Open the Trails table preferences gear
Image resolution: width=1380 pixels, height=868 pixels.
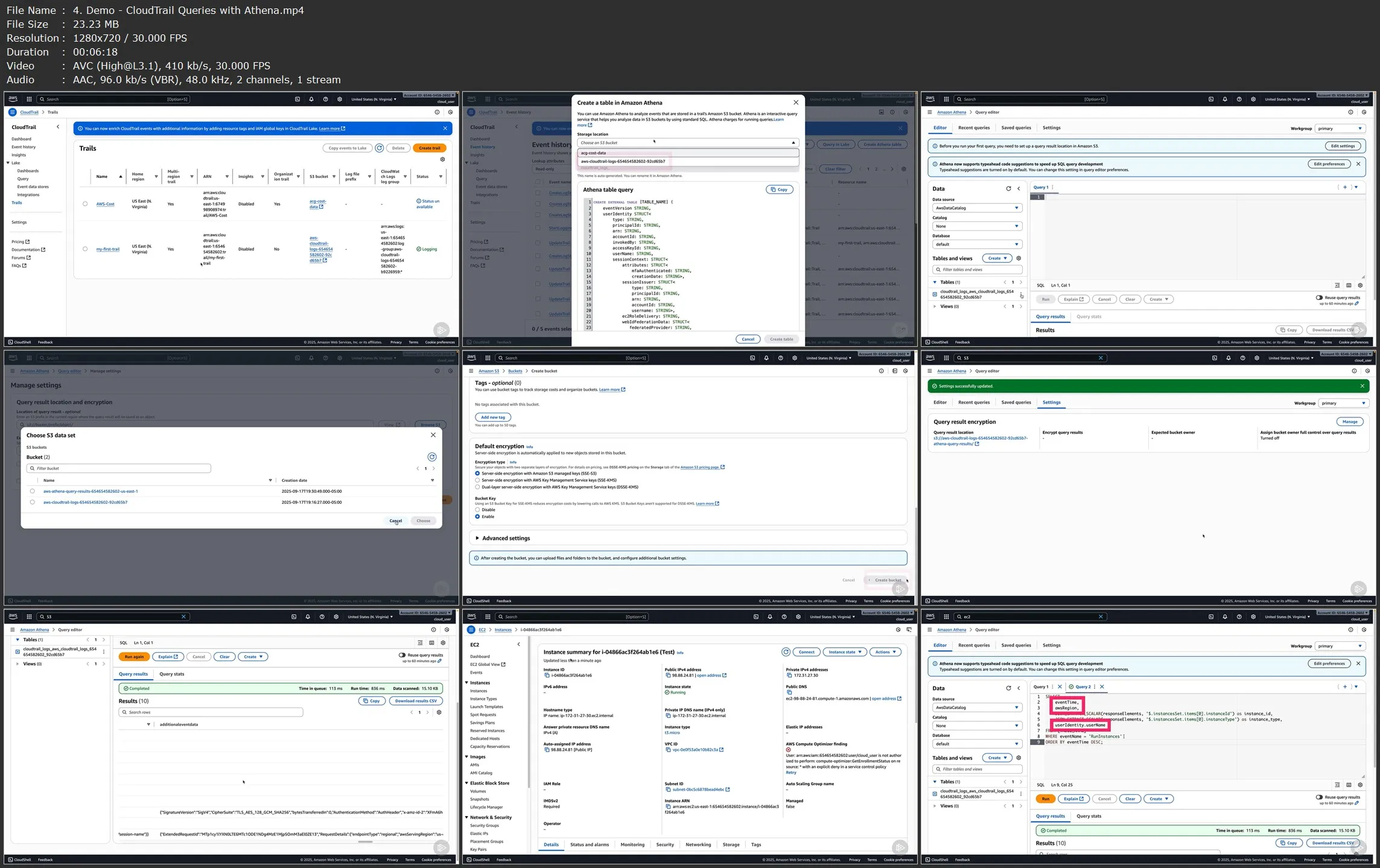(x=442, y=159)
